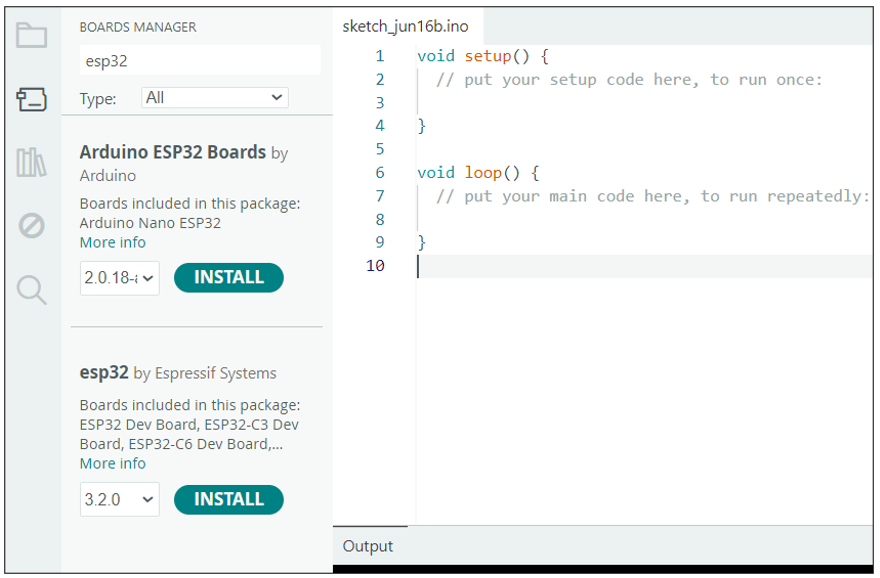Switch to sketch_jun16b.ino tab

[405, 26]
